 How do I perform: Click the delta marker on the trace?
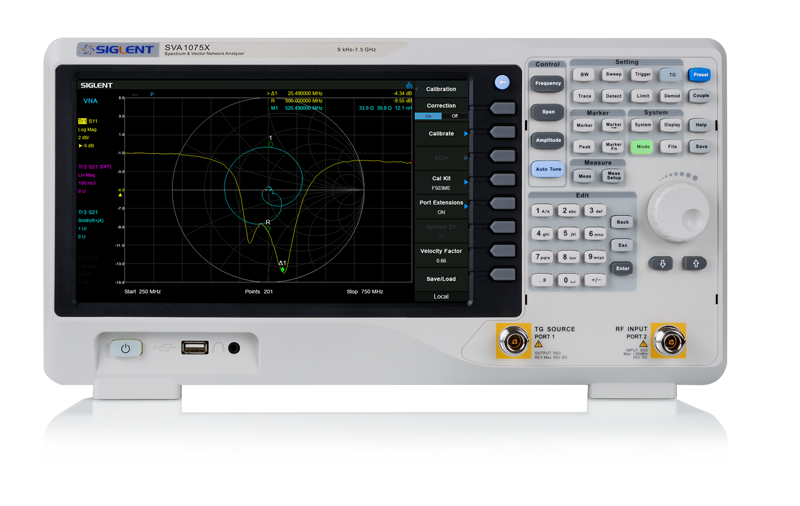282,270
